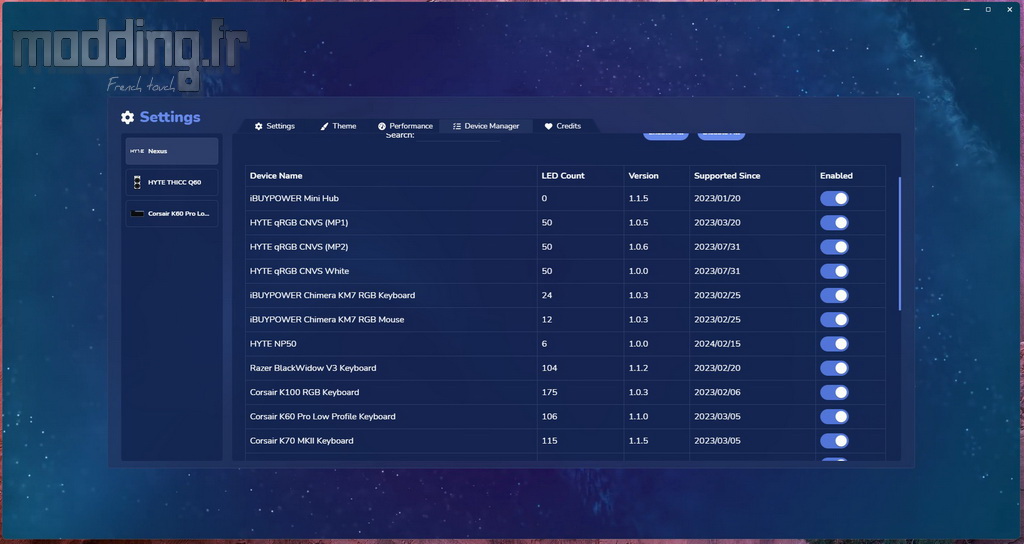Click the Supported Since column header
Viewport: 1024px width, 544px height.
[727, 176]
